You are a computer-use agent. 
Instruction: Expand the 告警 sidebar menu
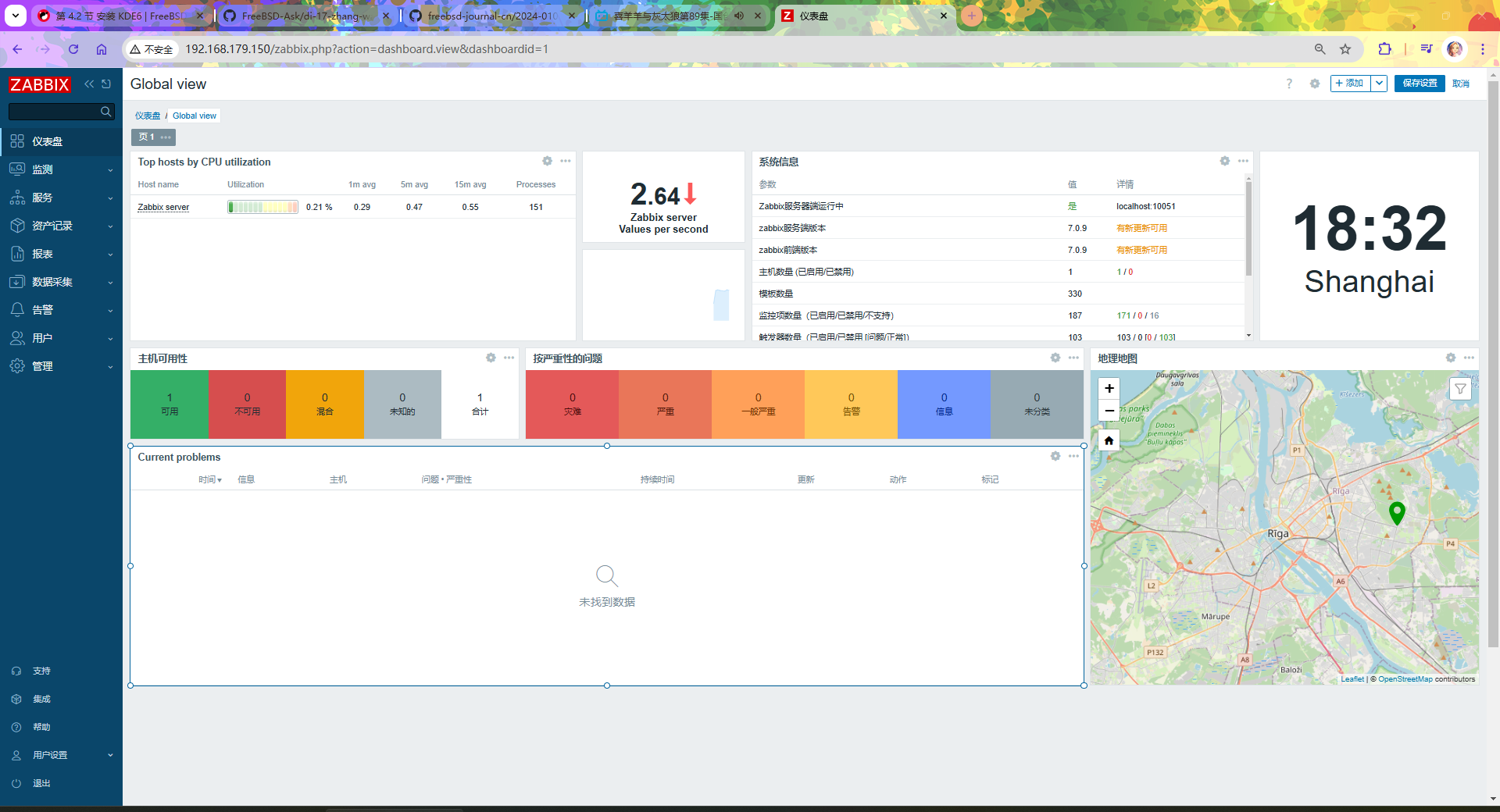pos(61,310)
